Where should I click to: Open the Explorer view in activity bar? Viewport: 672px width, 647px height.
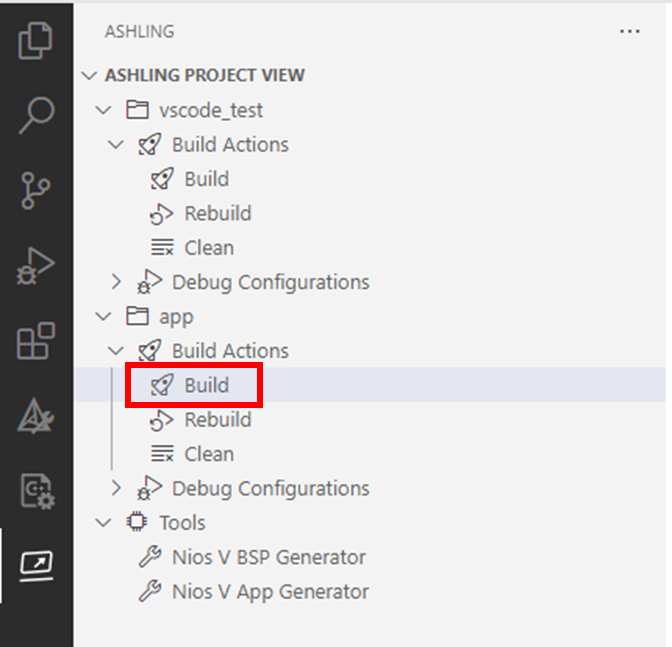point(36,42)
